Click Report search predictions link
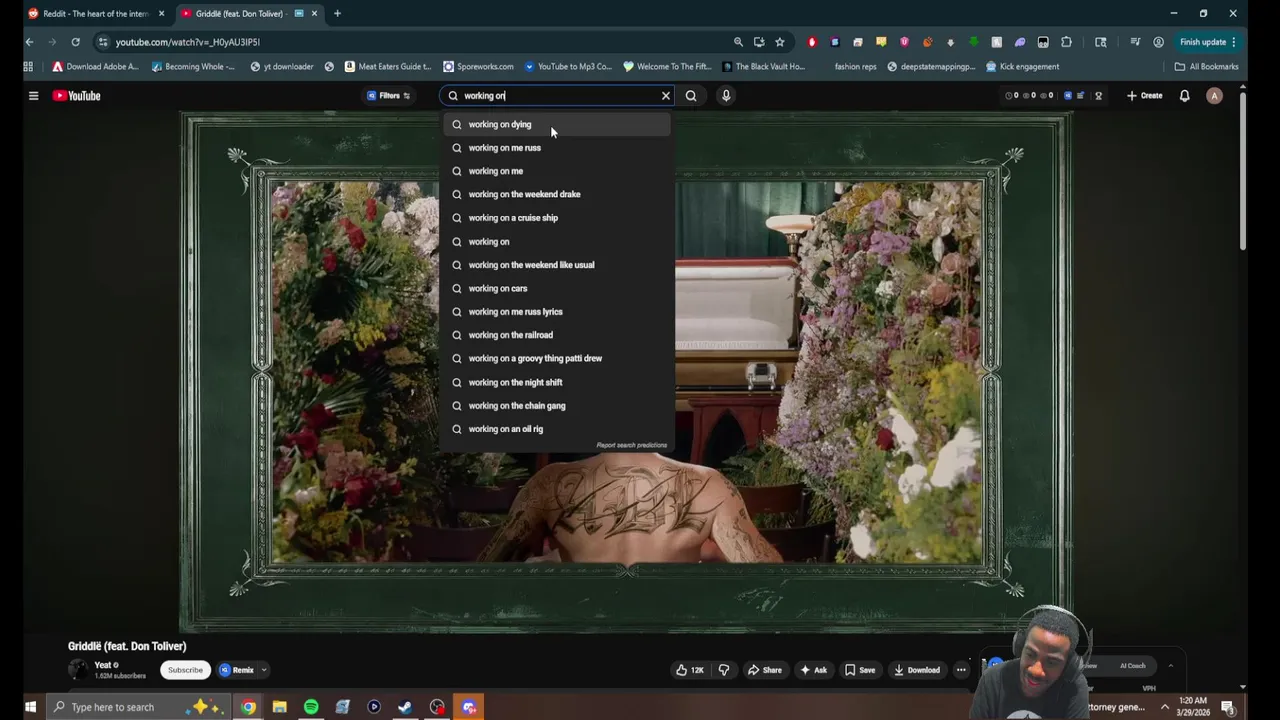 point(631,445)
